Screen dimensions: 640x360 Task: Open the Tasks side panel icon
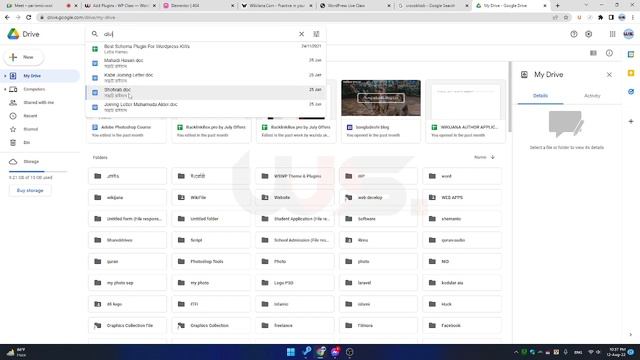(631, 91)
